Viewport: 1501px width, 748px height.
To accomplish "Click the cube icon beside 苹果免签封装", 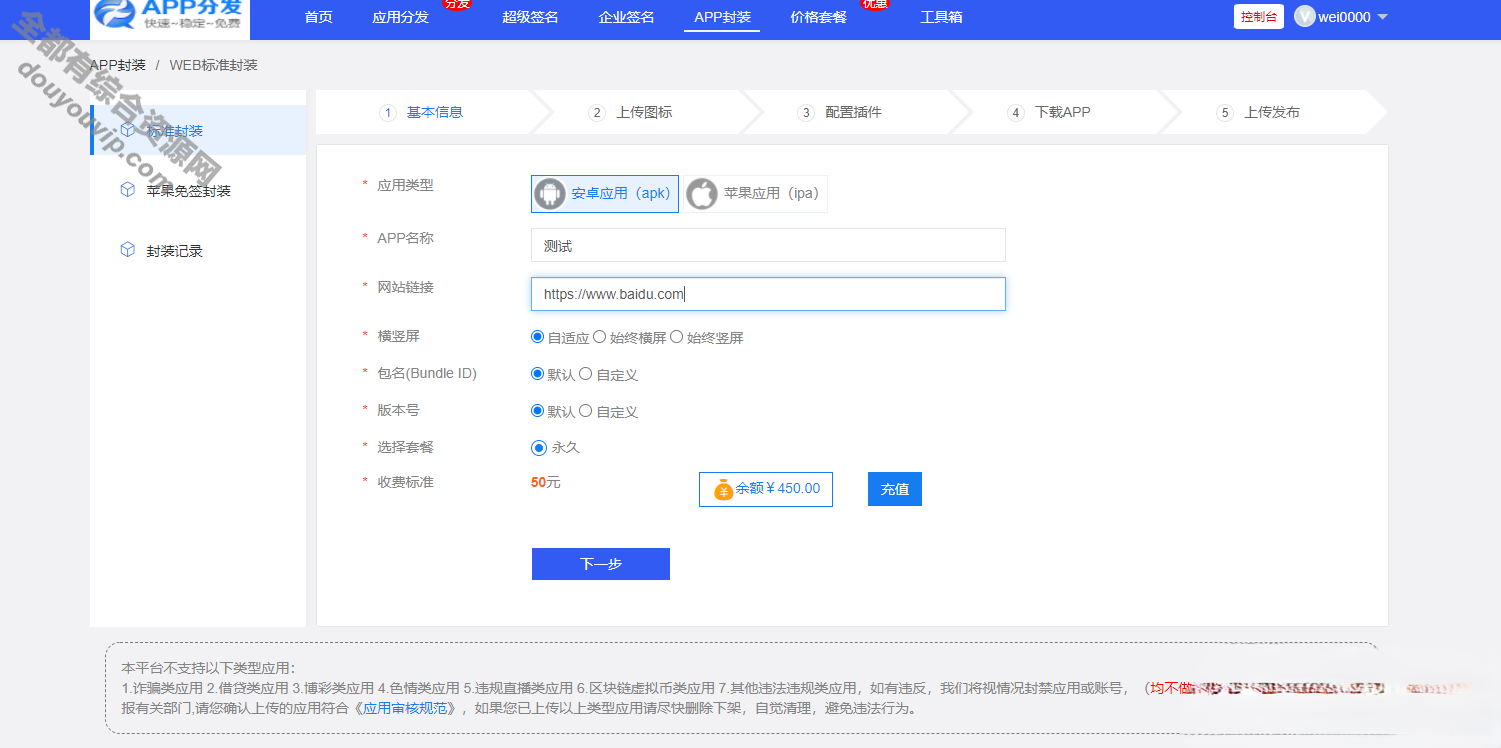I will point(127,190).
